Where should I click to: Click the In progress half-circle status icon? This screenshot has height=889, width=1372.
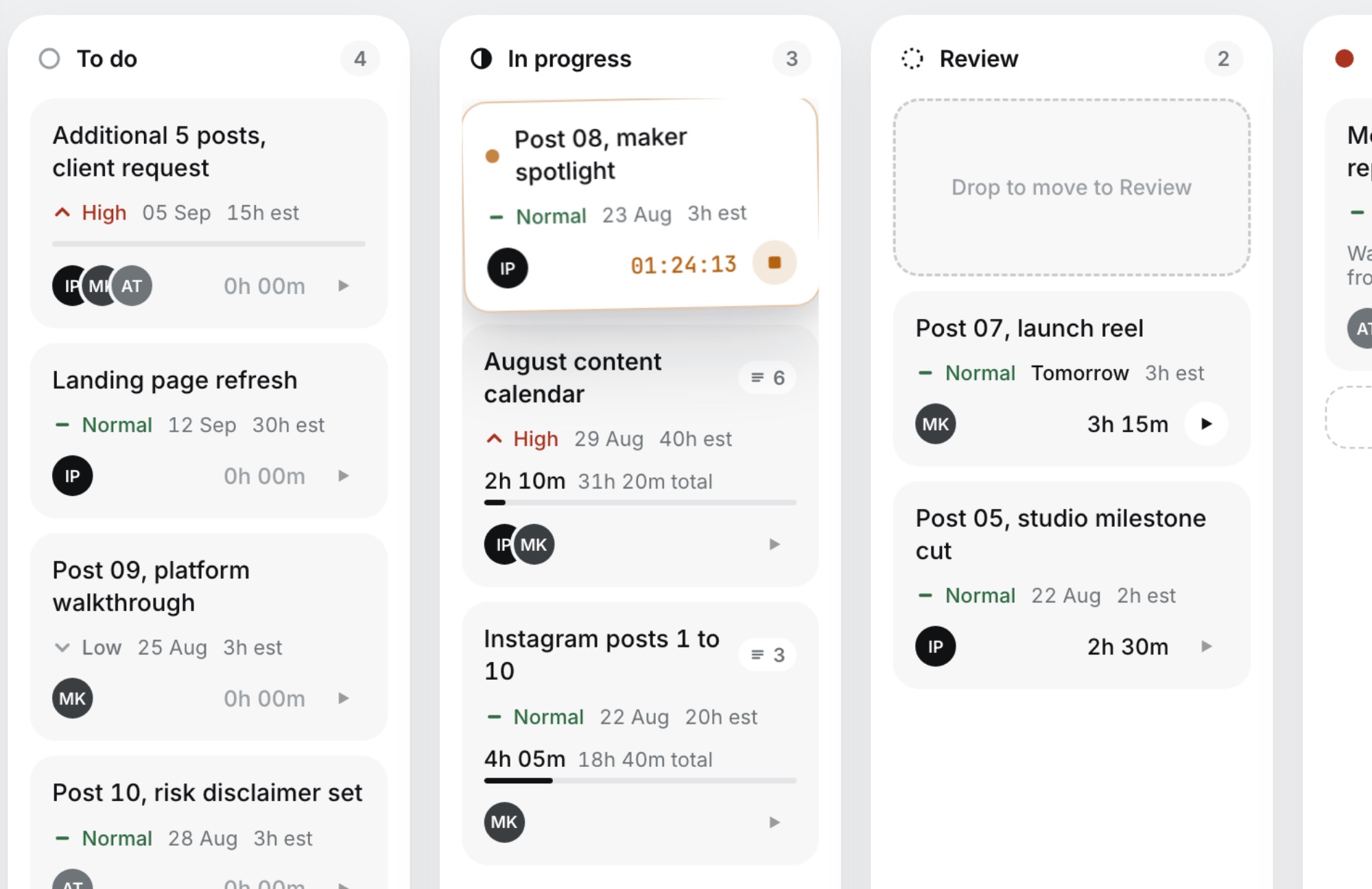point(482,59)
